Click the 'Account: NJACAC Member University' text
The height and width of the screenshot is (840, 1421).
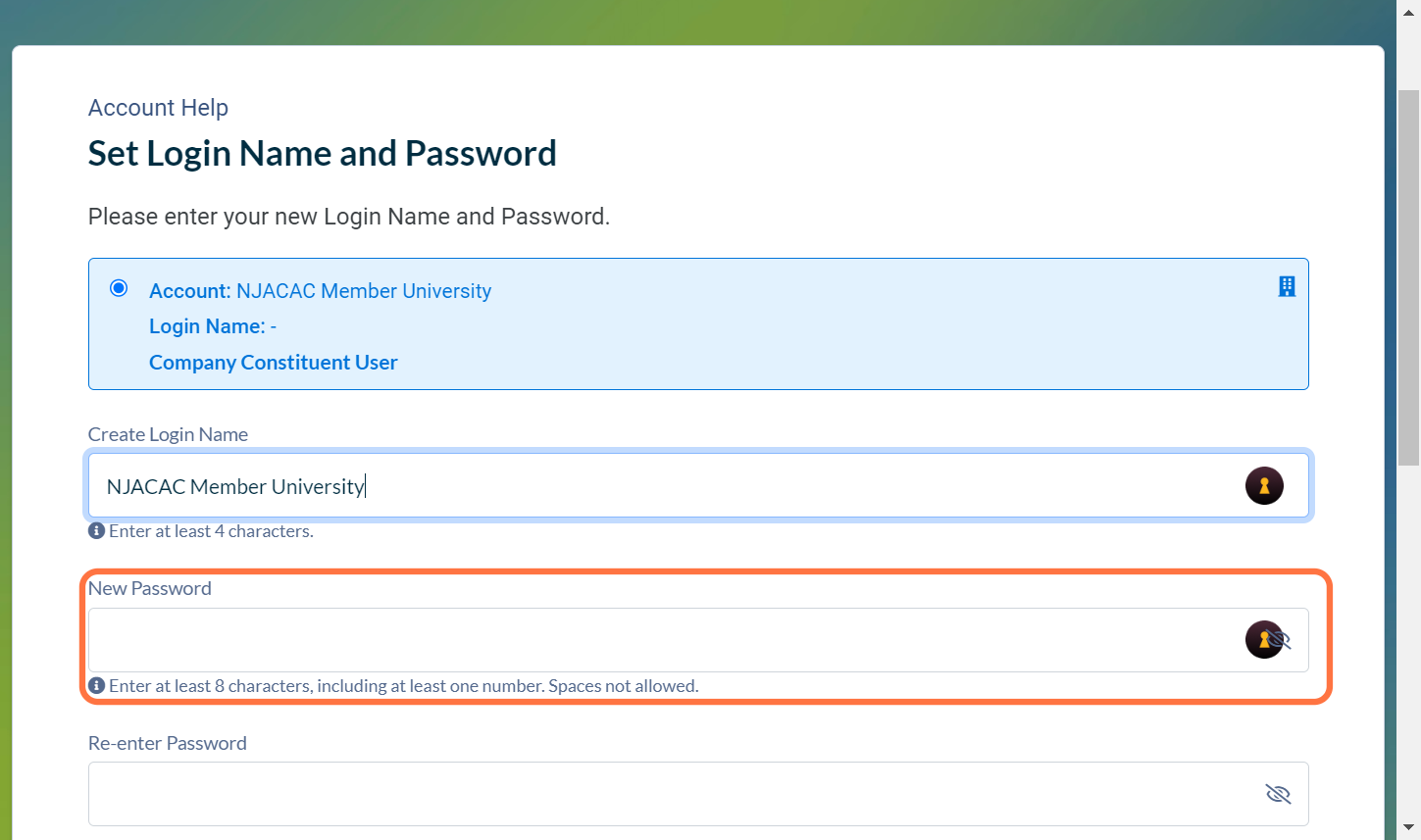click(x=320, y=291)
